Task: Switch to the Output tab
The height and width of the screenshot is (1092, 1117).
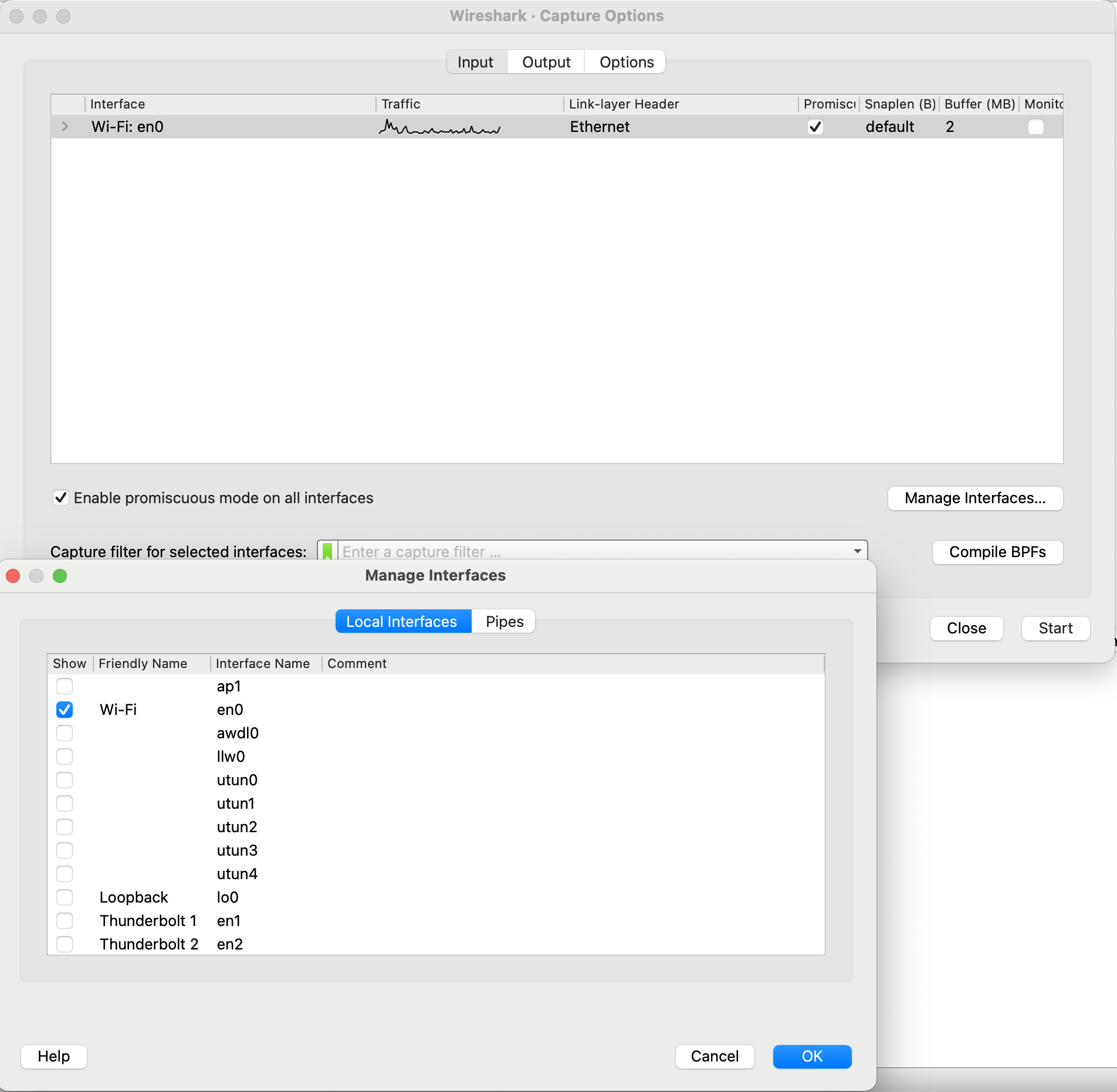Action: [x=546, y=62]
